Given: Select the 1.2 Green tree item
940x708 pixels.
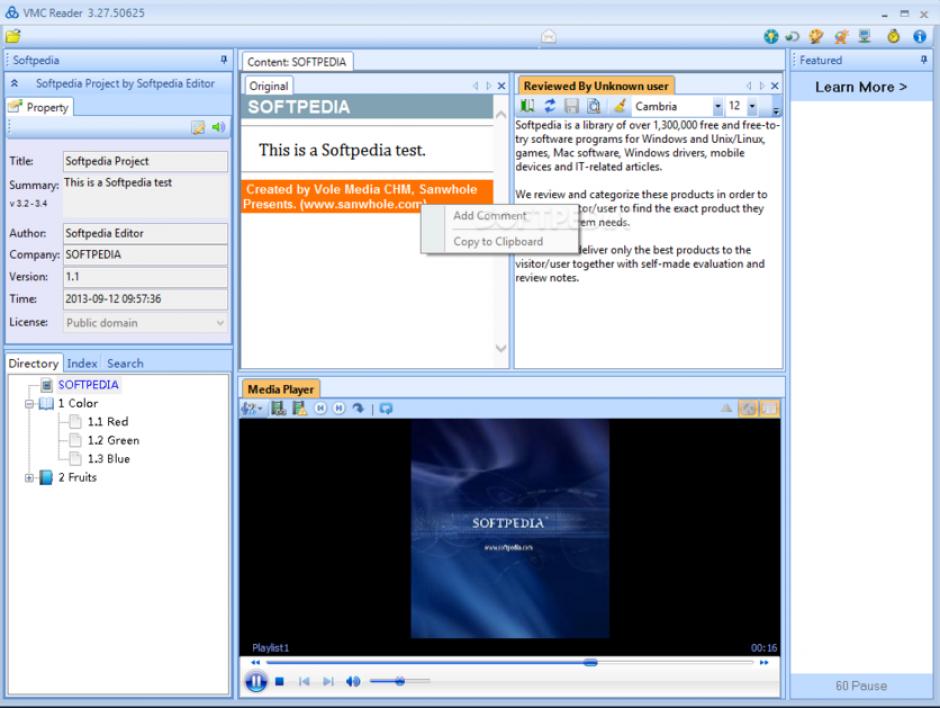Looking at the screenshot, I should [113, 441].
